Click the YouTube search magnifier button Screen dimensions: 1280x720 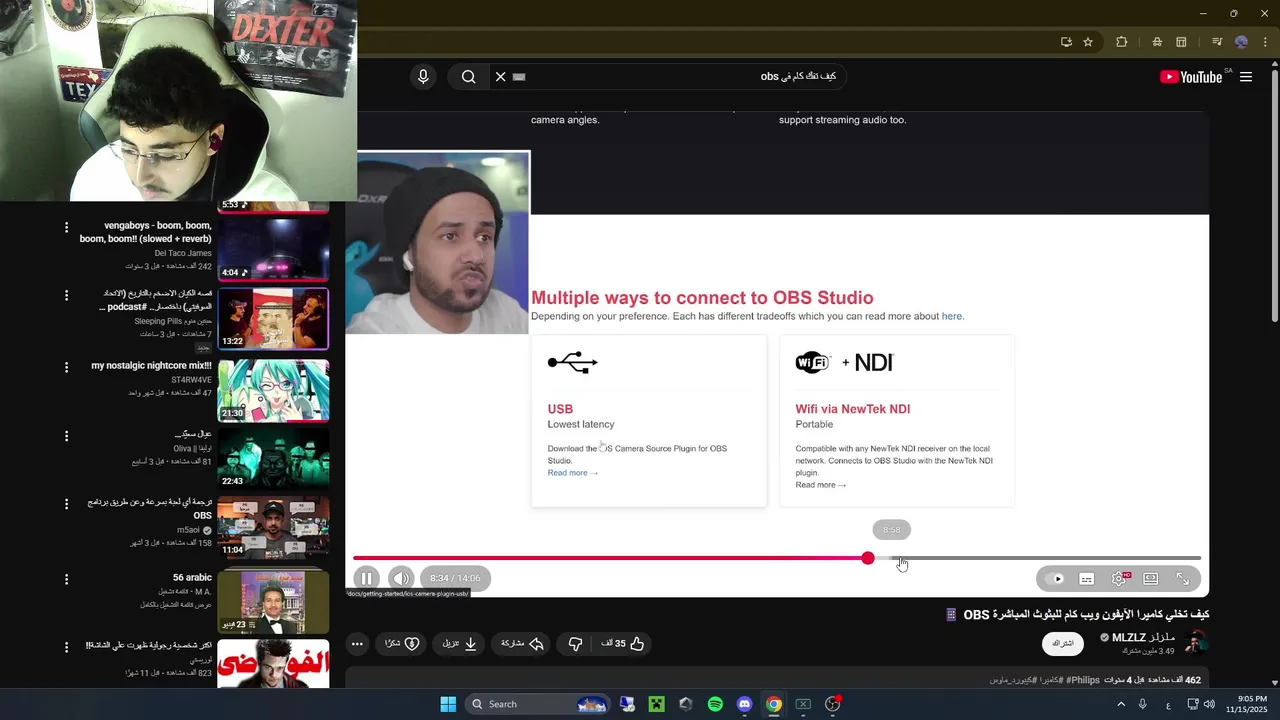click(x=468, y=77)
